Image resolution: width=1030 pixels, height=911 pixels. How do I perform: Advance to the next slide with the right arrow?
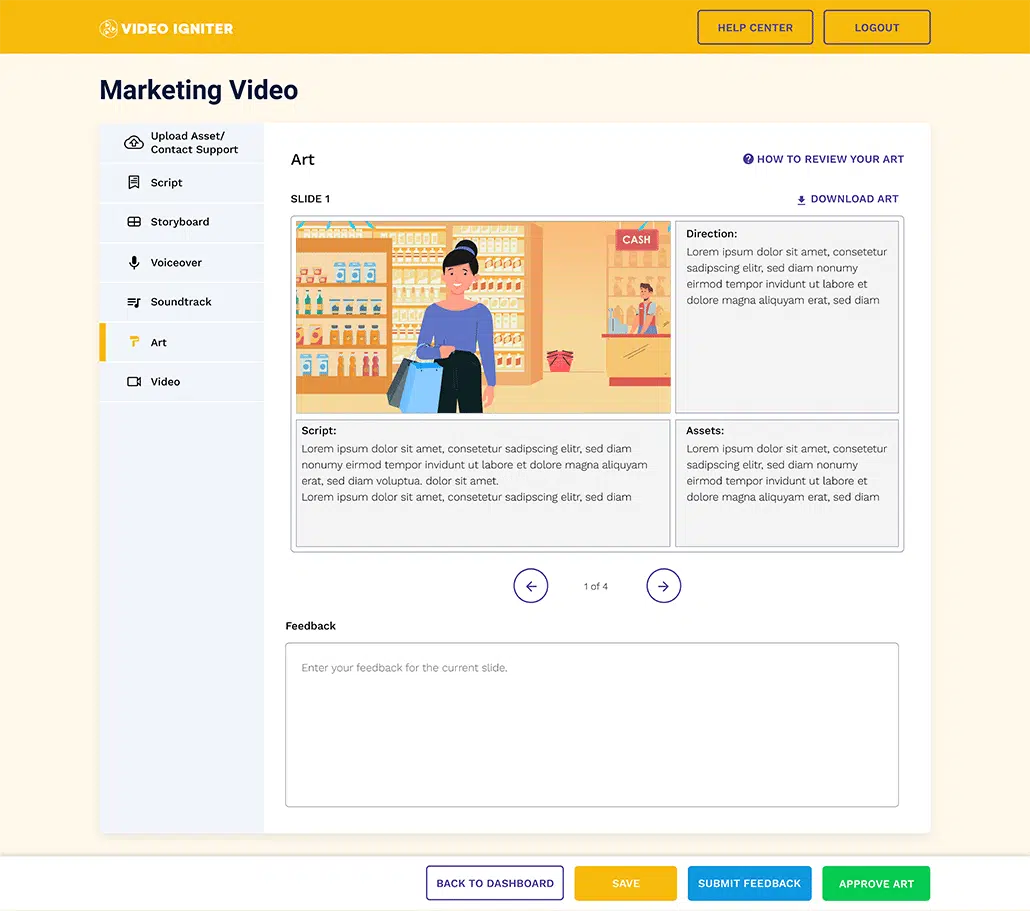click(663, 586)
